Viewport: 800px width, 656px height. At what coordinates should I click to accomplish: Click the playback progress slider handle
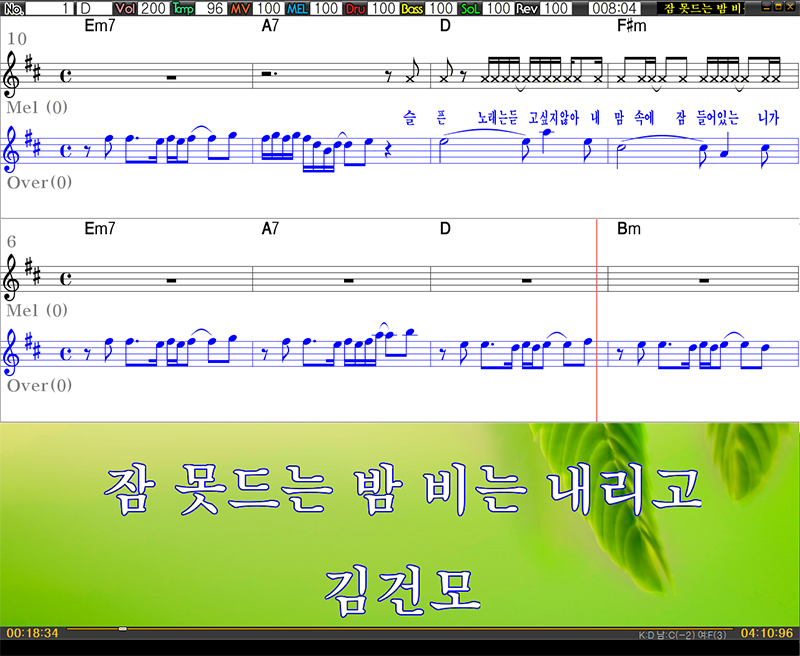[x=122, y=628]
